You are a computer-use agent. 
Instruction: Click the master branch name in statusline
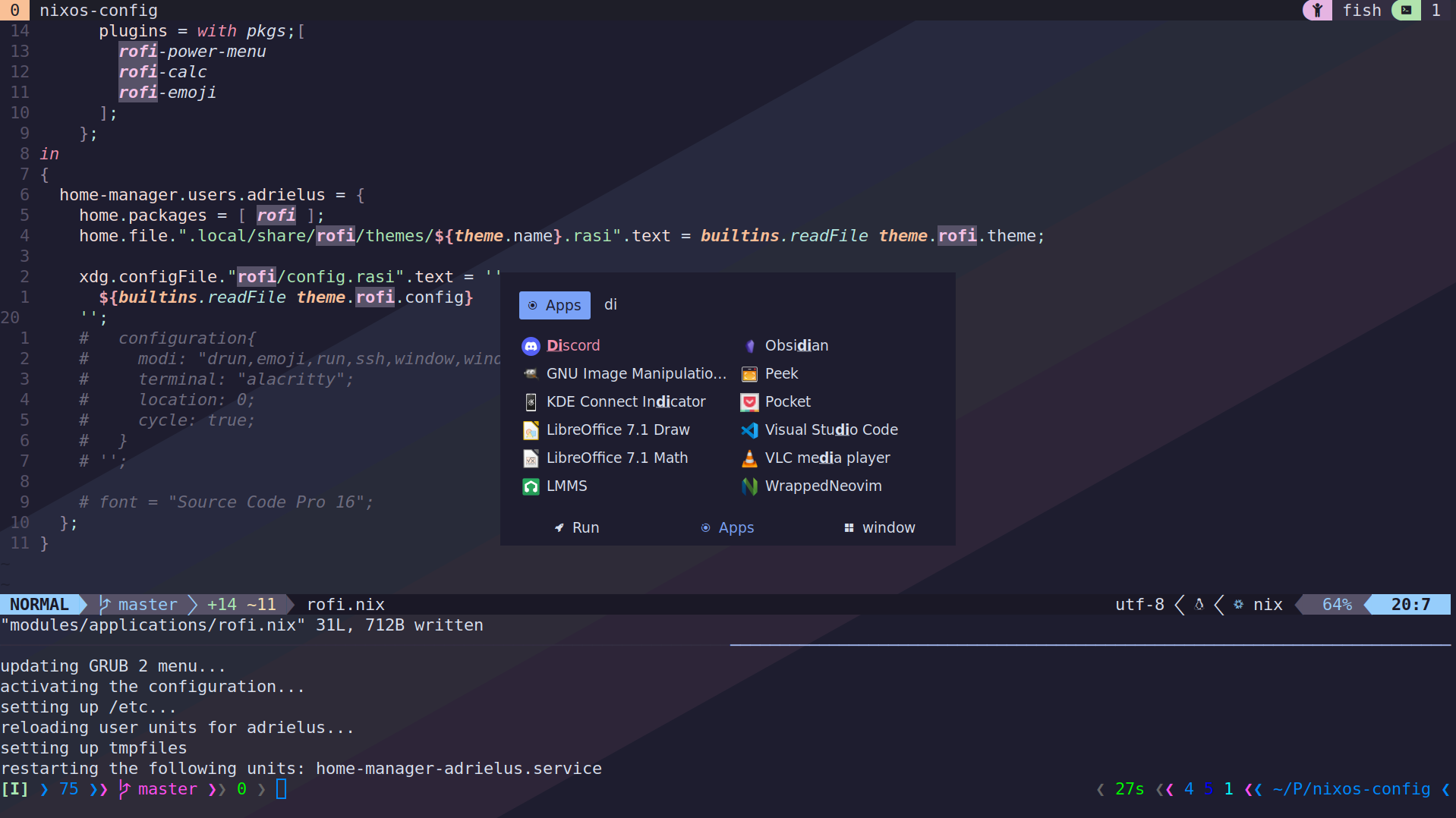coord(148,605)
